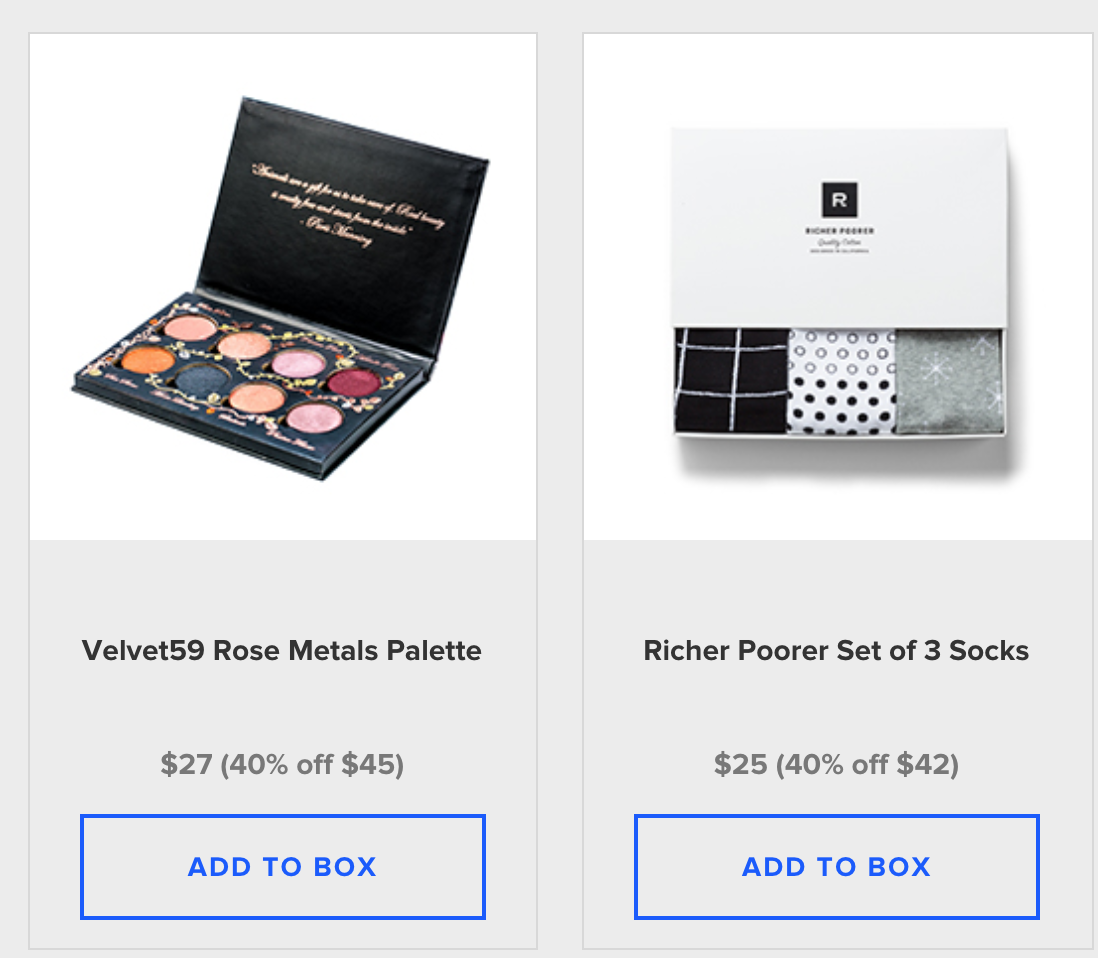
Task: Click the black R logo on sock box
Action: [x=839, y=200]
